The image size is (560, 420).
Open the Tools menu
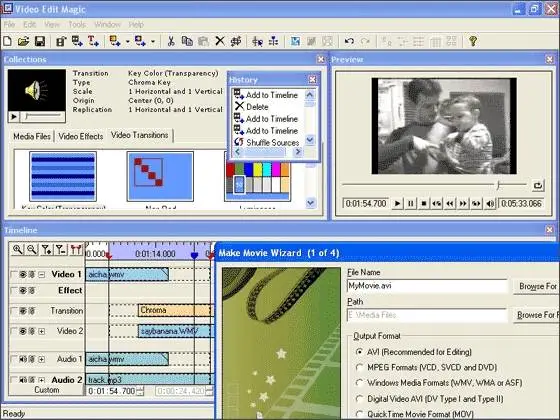[77, 24]
